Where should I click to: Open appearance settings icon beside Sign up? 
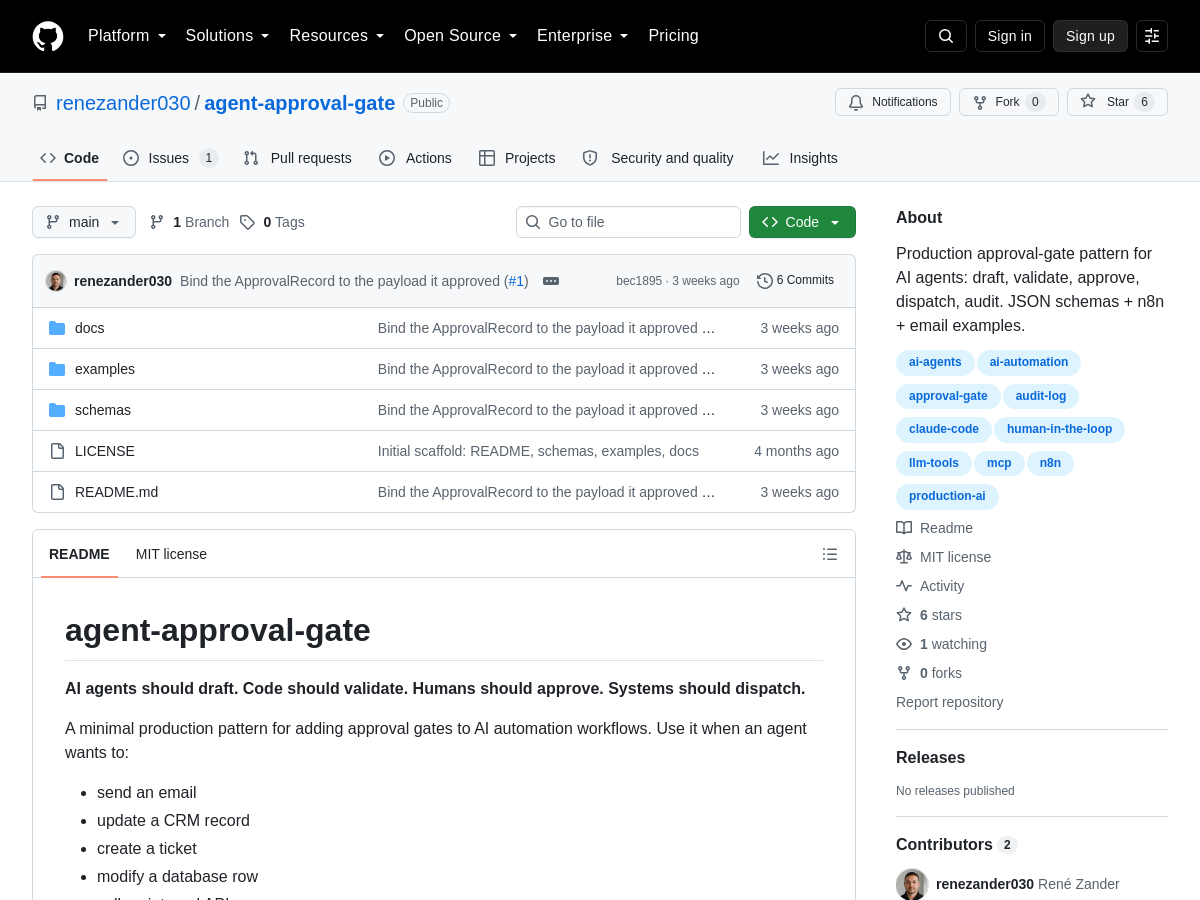1152,36
